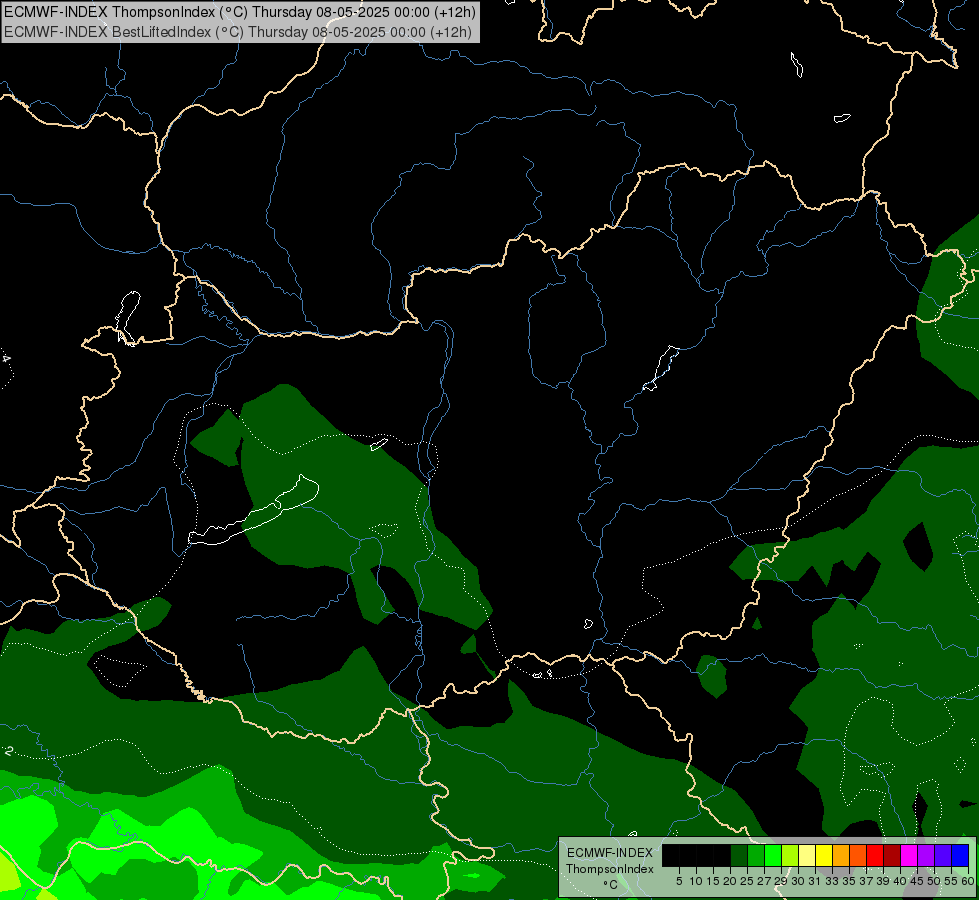This screenshot has width=979, height=900.
Task: Select the dark green 20–25 legend swatch
Action: coord(739,855)
